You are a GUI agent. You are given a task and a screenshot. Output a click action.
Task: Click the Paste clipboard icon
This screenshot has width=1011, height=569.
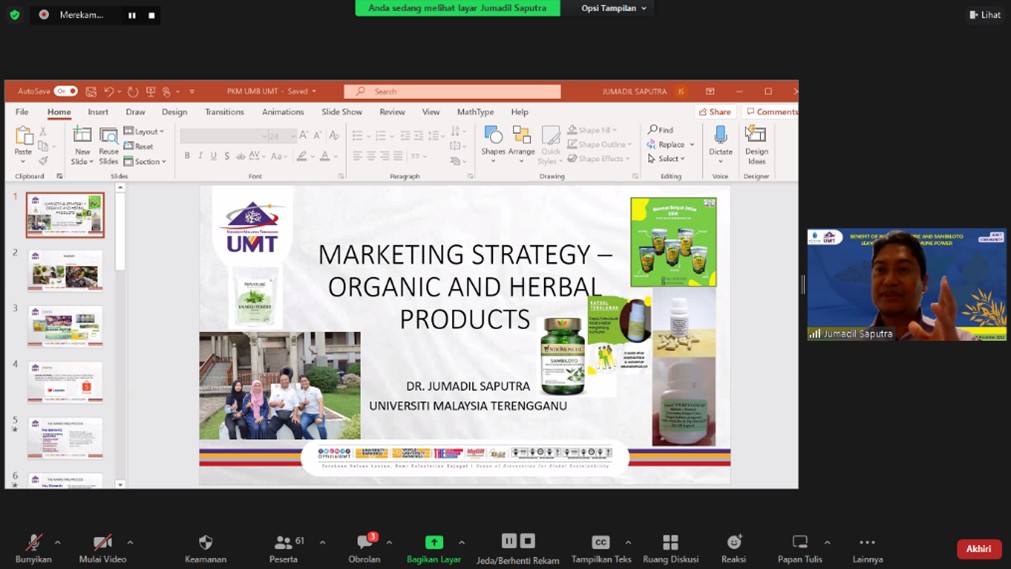tap(23, 135)
